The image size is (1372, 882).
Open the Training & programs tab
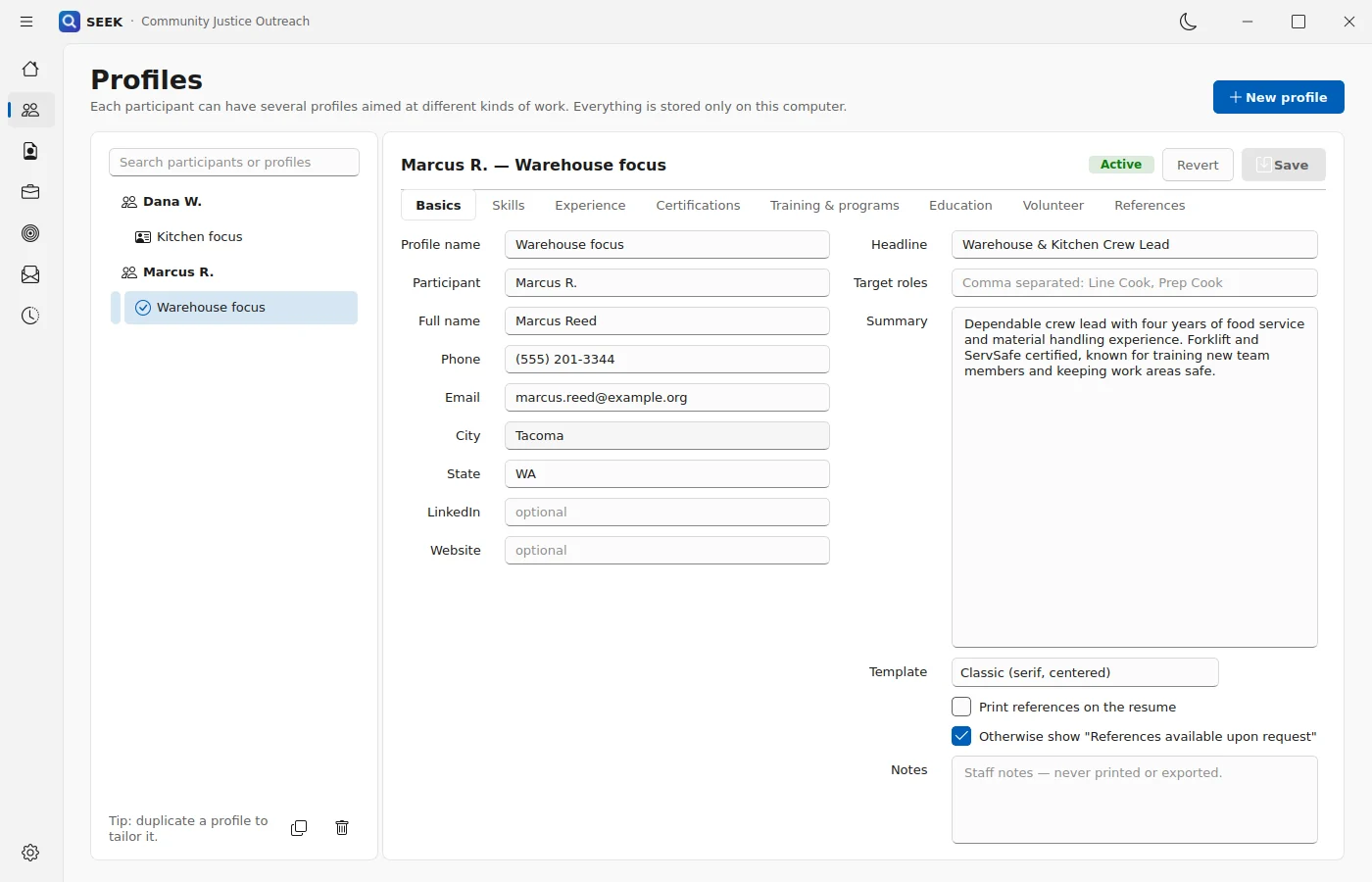834,205
